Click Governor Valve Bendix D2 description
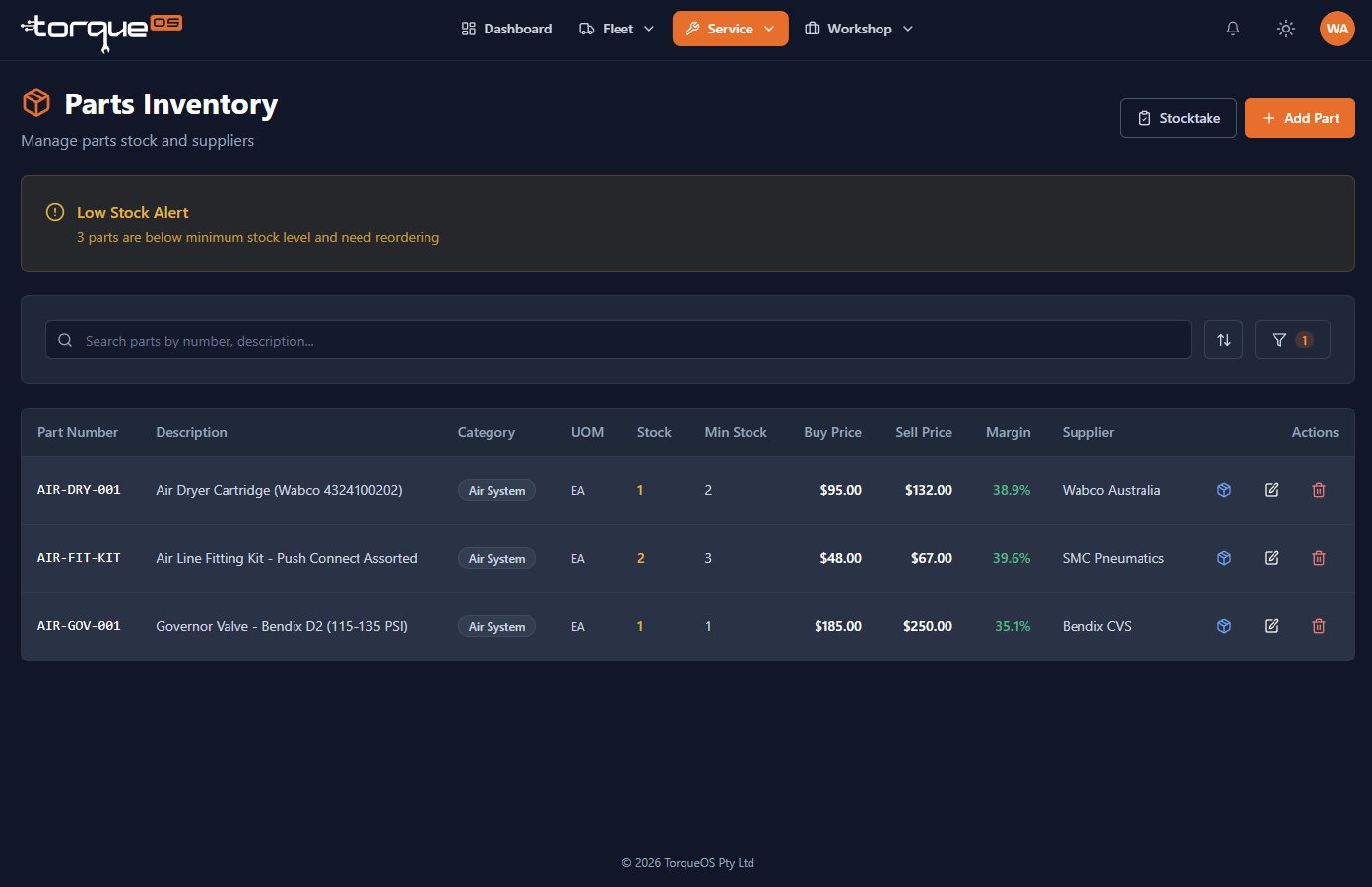Viewport: 1372px width, 887px height. (x=282, y=626)
